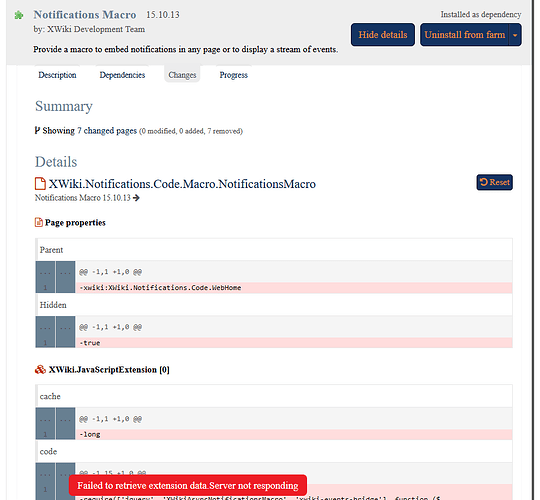Click the XWiki.JavaScriptExtension object cubes icon

click(x=40, y=369)
